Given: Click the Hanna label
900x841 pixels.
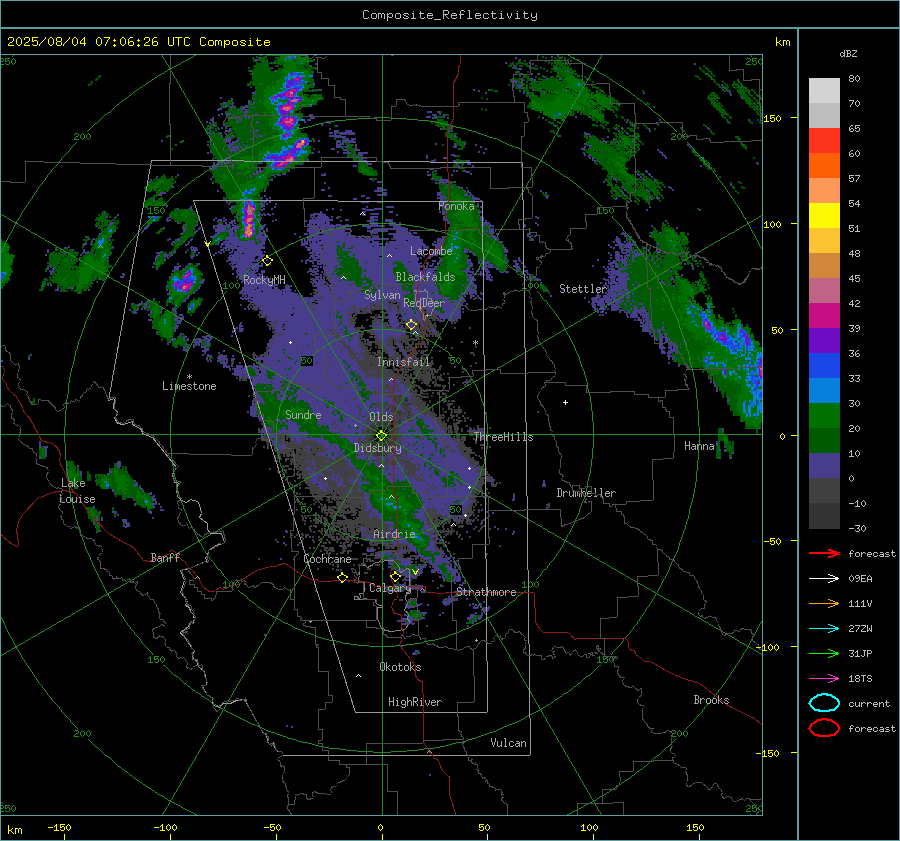Looking at the screenshot, I should 699,446.
